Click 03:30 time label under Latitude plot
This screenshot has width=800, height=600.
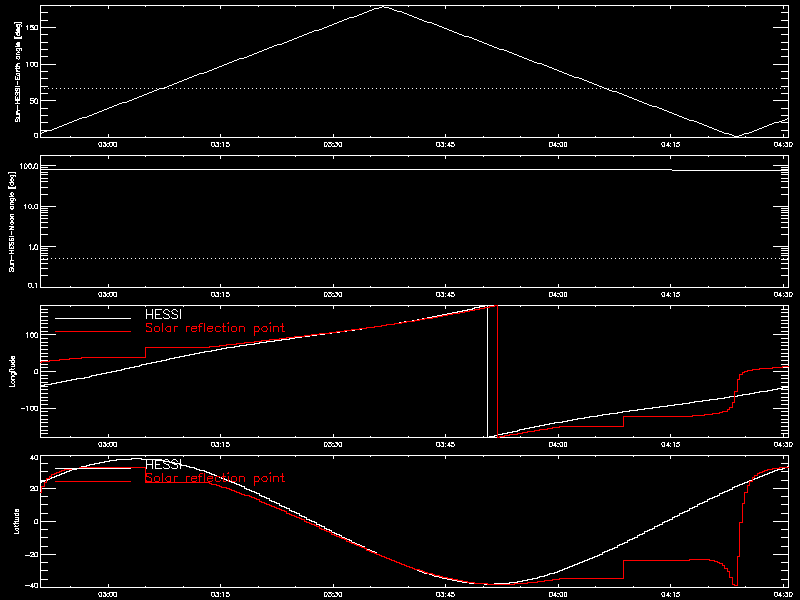tap(333, 594)
